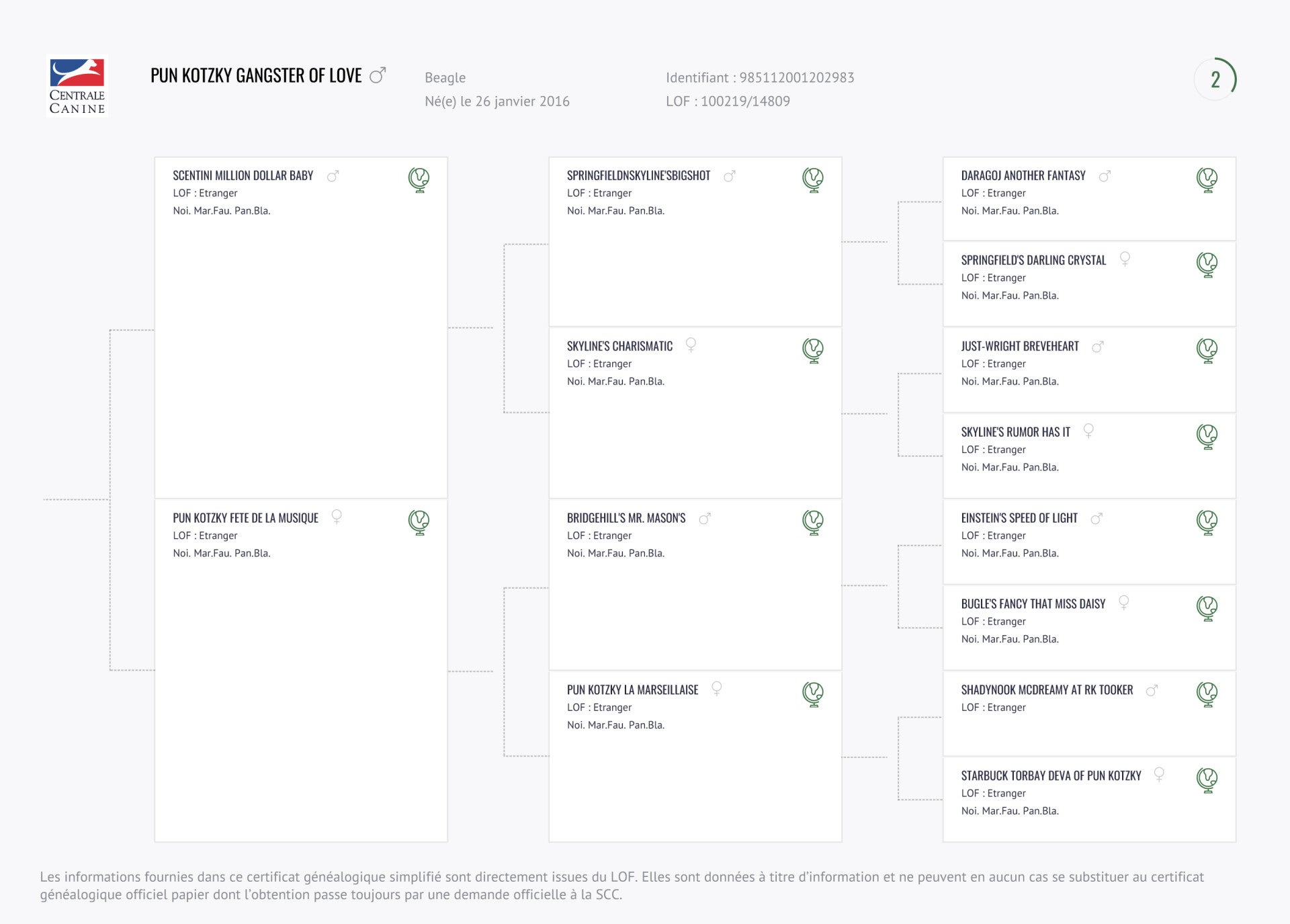Click health icon on Scentini Million Dollar Baby card
The height and width of the screenshot is (924, 1290).
[x=419, y=180]
